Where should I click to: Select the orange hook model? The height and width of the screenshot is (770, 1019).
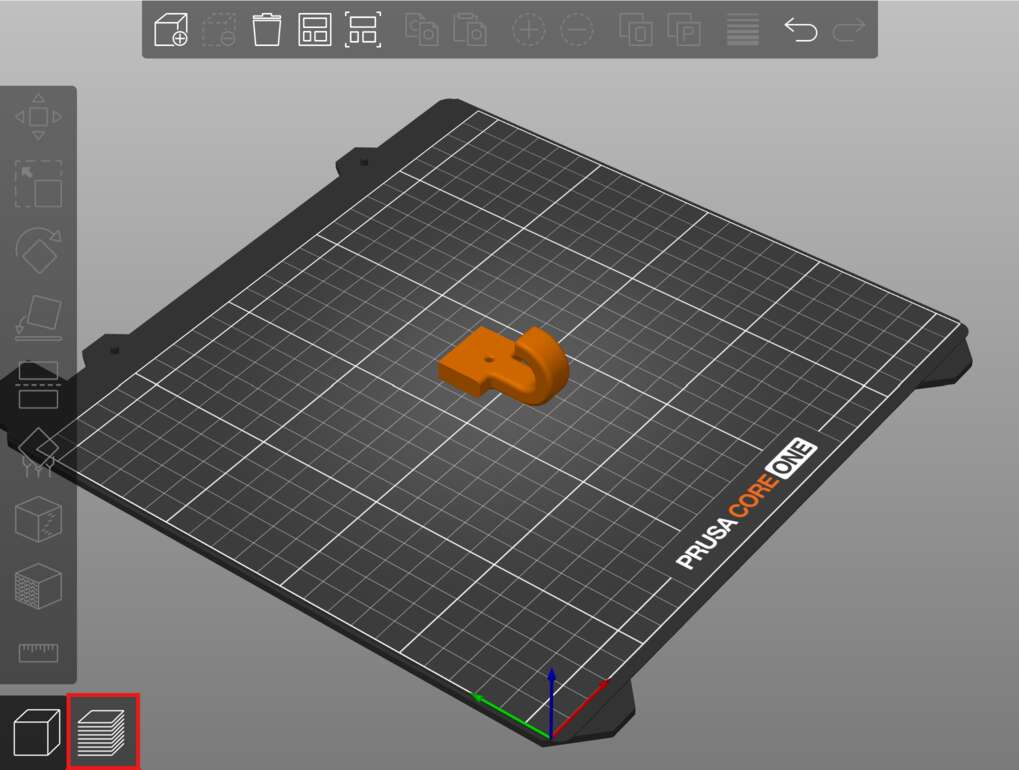pyautogui.click(x=504, y=366)
